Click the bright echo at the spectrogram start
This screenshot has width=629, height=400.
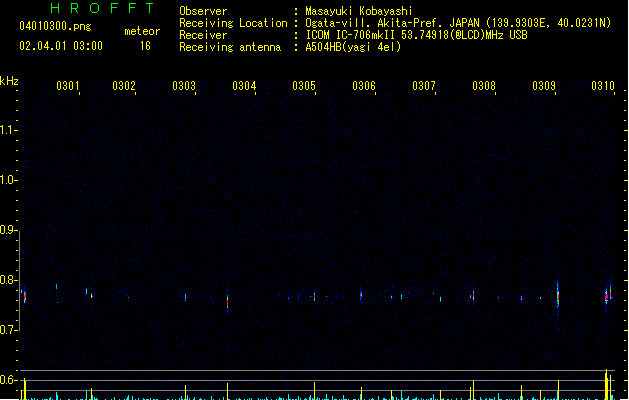24,296
